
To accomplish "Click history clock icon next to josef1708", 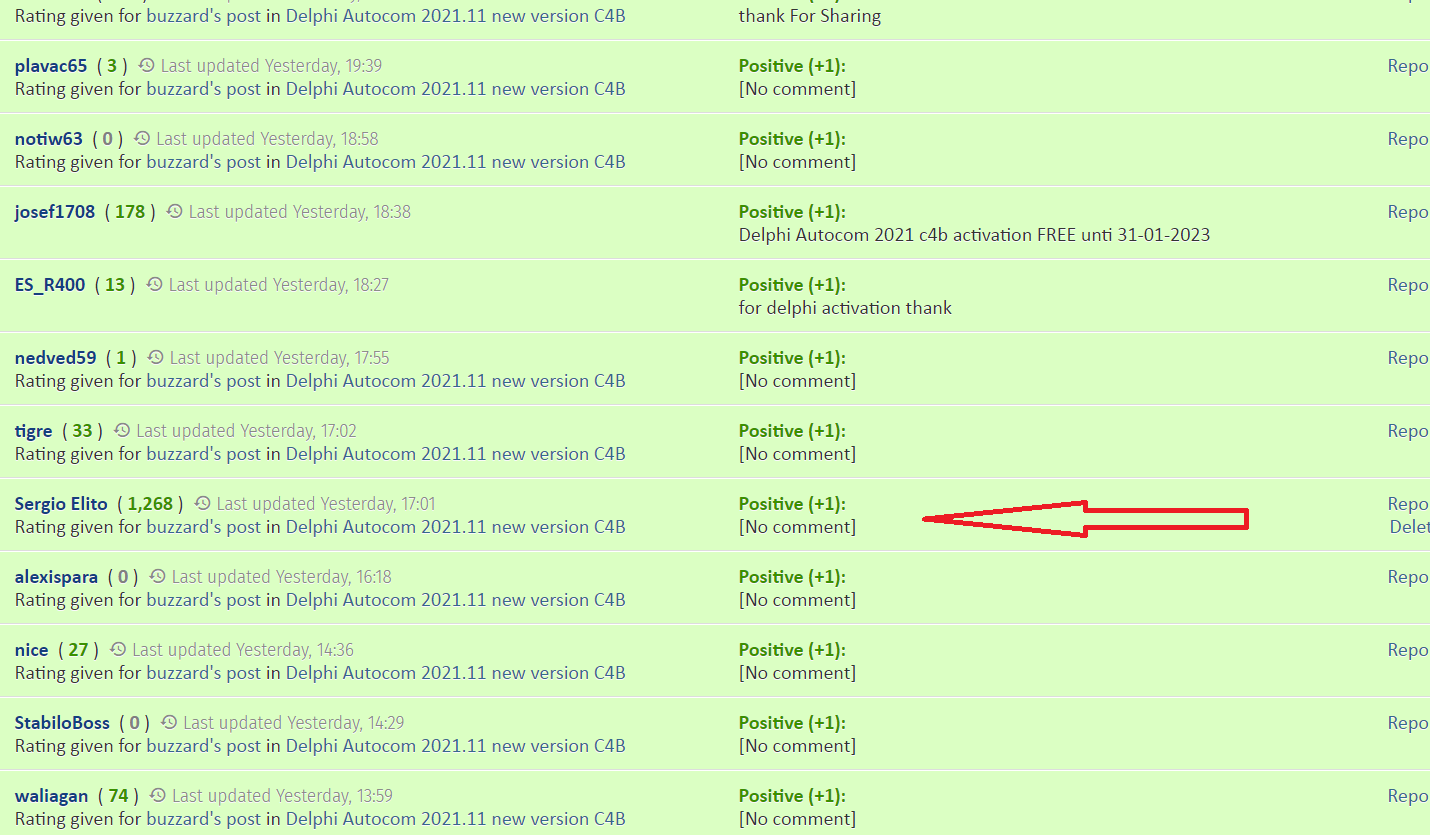I will coord(175,212).
